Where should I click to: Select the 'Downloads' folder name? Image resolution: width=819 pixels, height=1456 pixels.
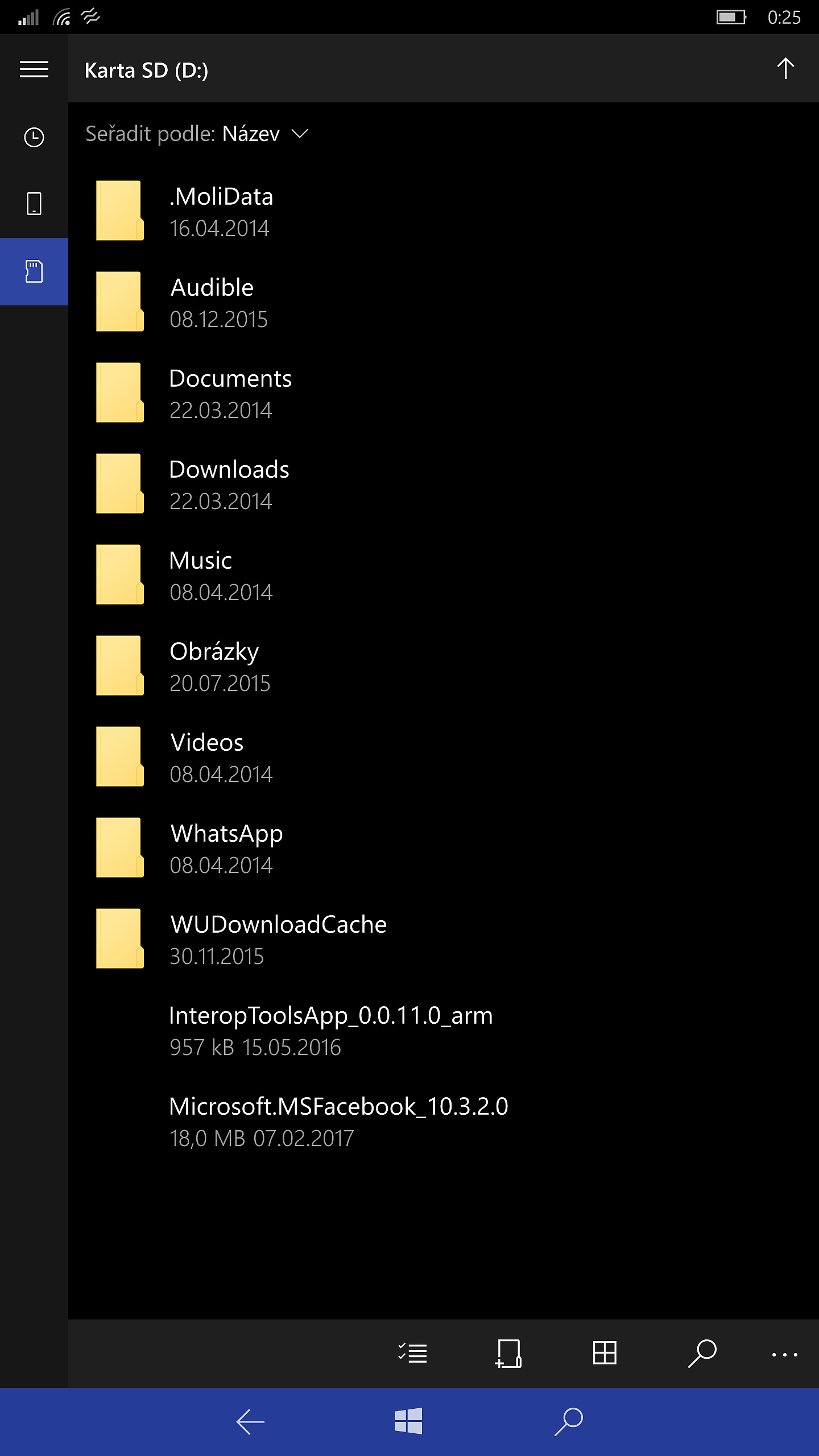(x=229, y=470)
